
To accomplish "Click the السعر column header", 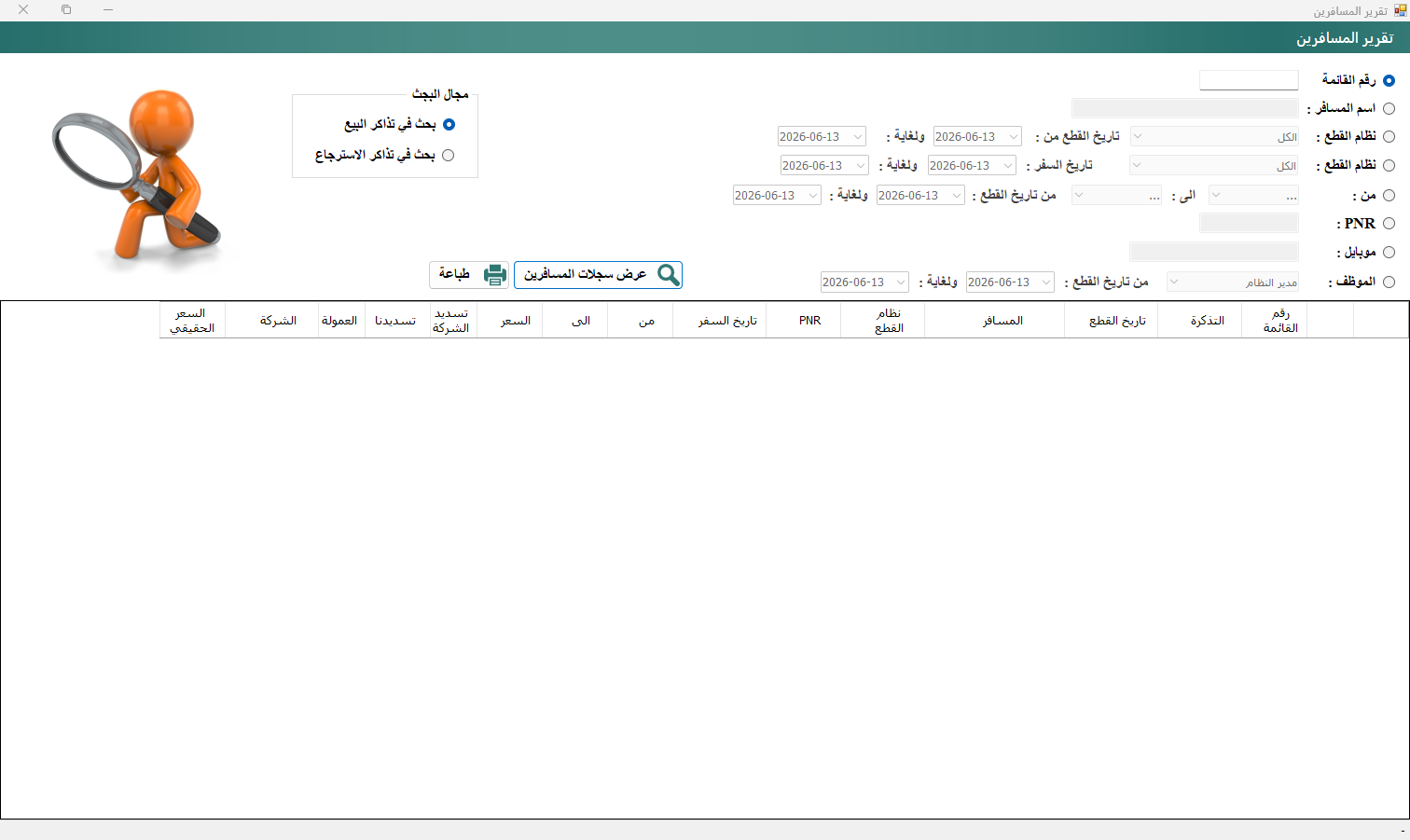I will click(509, 320).
